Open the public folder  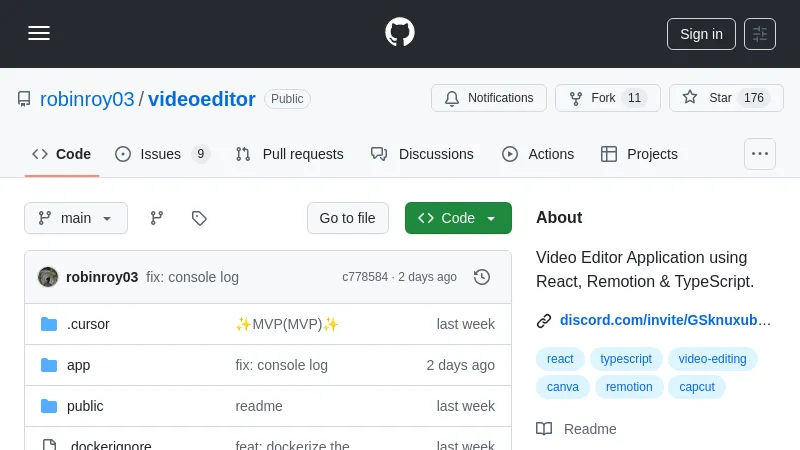85,406
